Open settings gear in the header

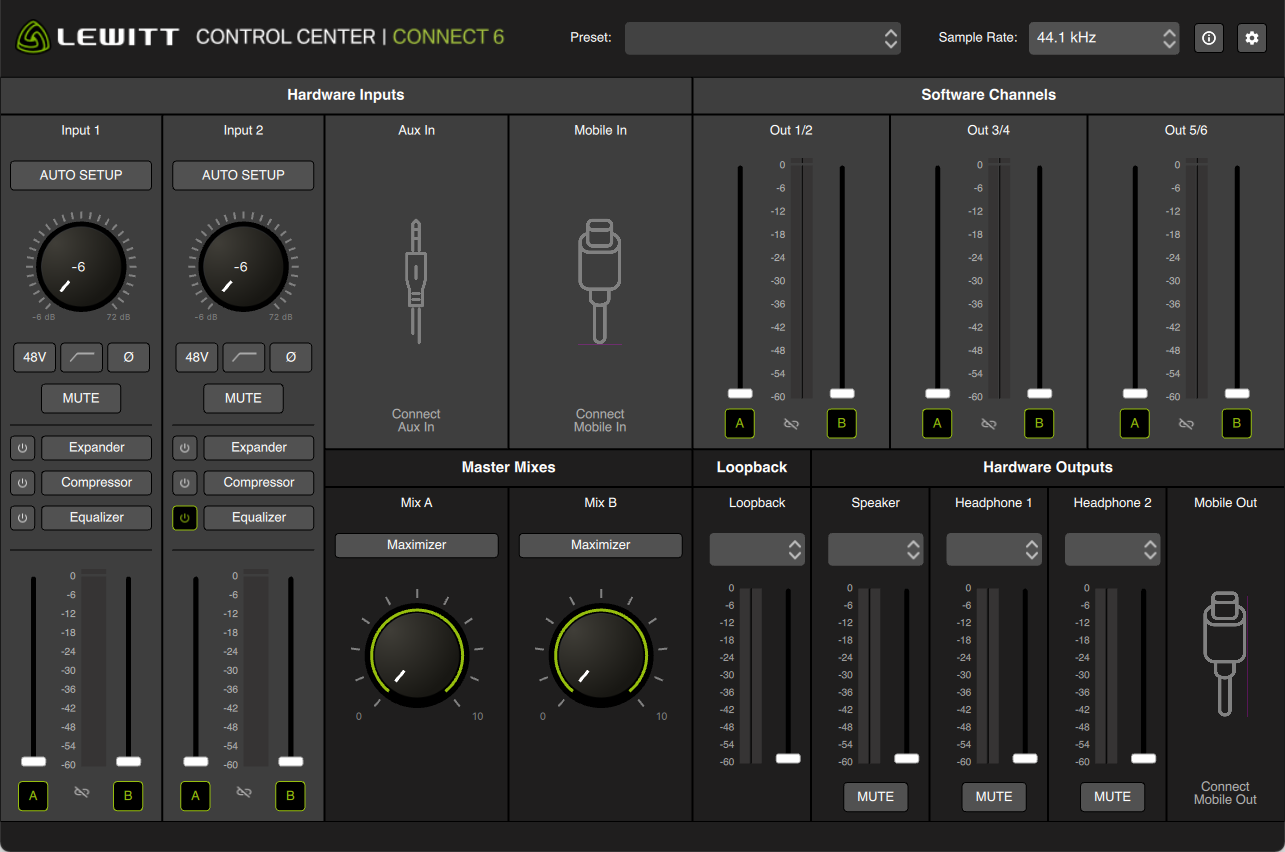point(1251,38)
